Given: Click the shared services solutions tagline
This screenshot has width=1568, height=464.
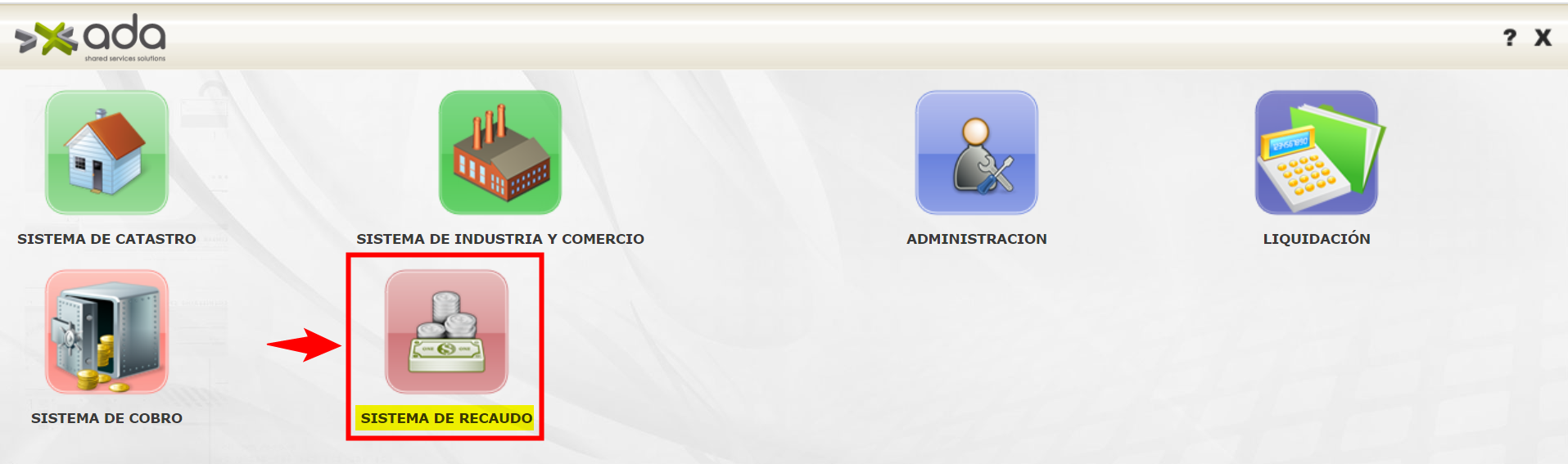Looking at the screenshot, I should pos(125,58).
